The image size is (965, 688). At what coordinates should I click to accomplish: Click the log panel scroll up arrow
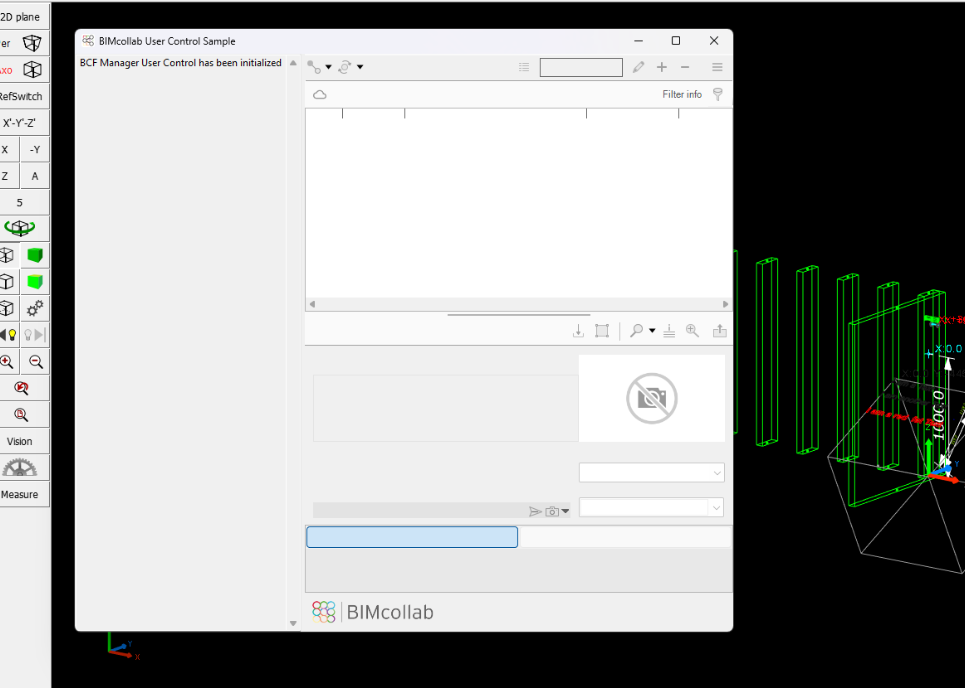[x=293, y=63]
